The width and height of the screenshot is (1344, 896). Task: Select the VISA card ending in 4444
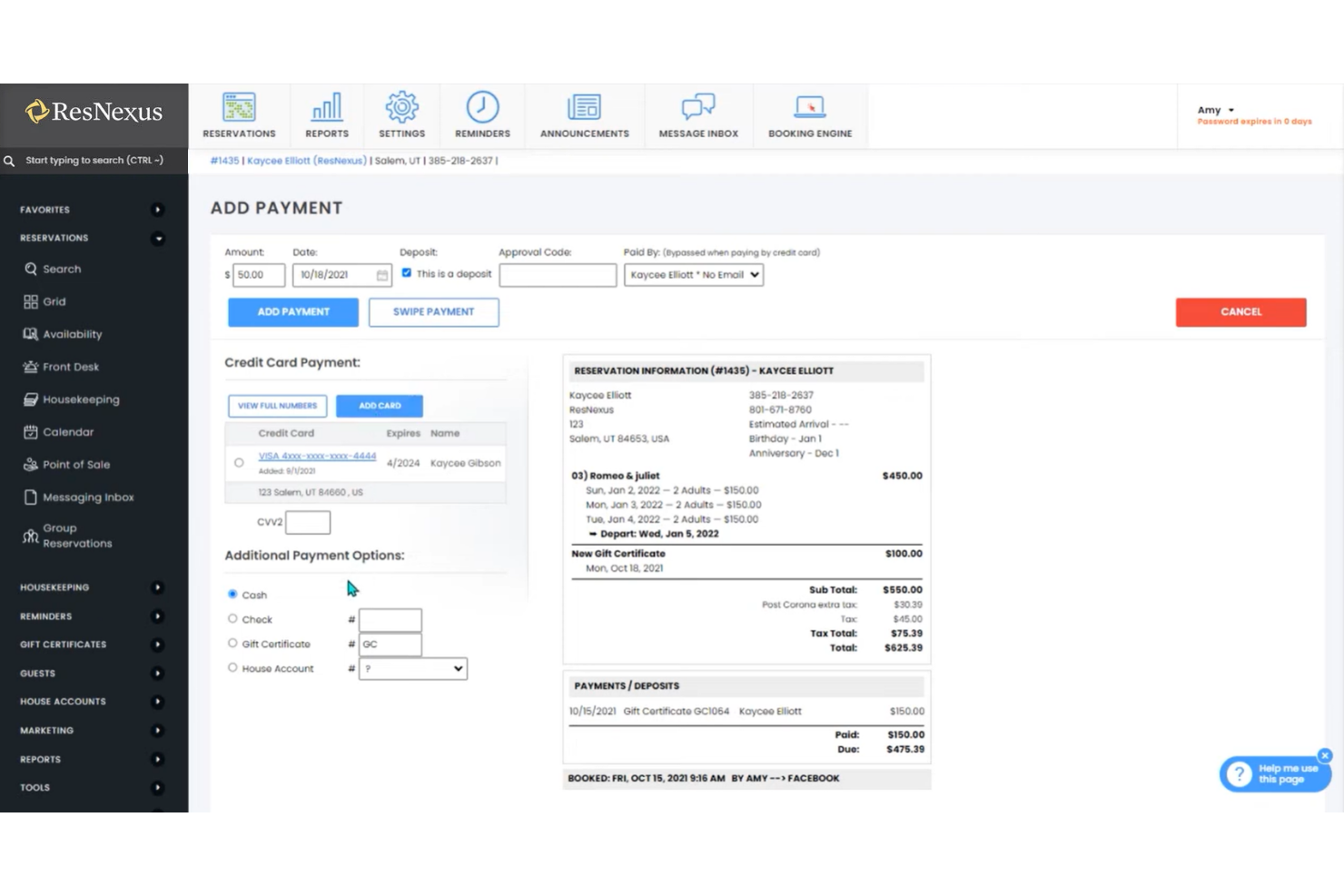239,462
